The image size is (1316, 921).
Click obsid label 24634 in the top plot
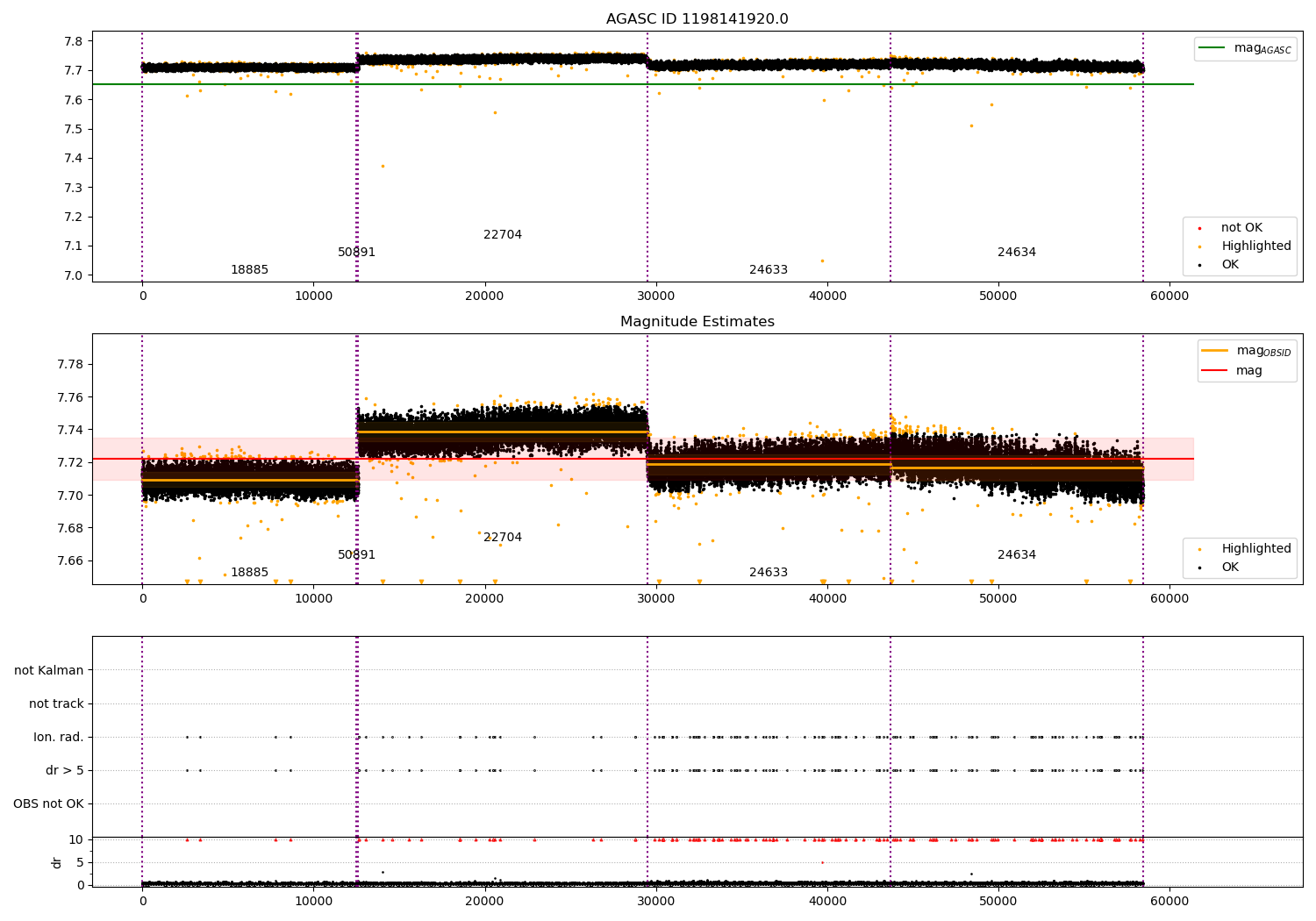(1017, 253)
